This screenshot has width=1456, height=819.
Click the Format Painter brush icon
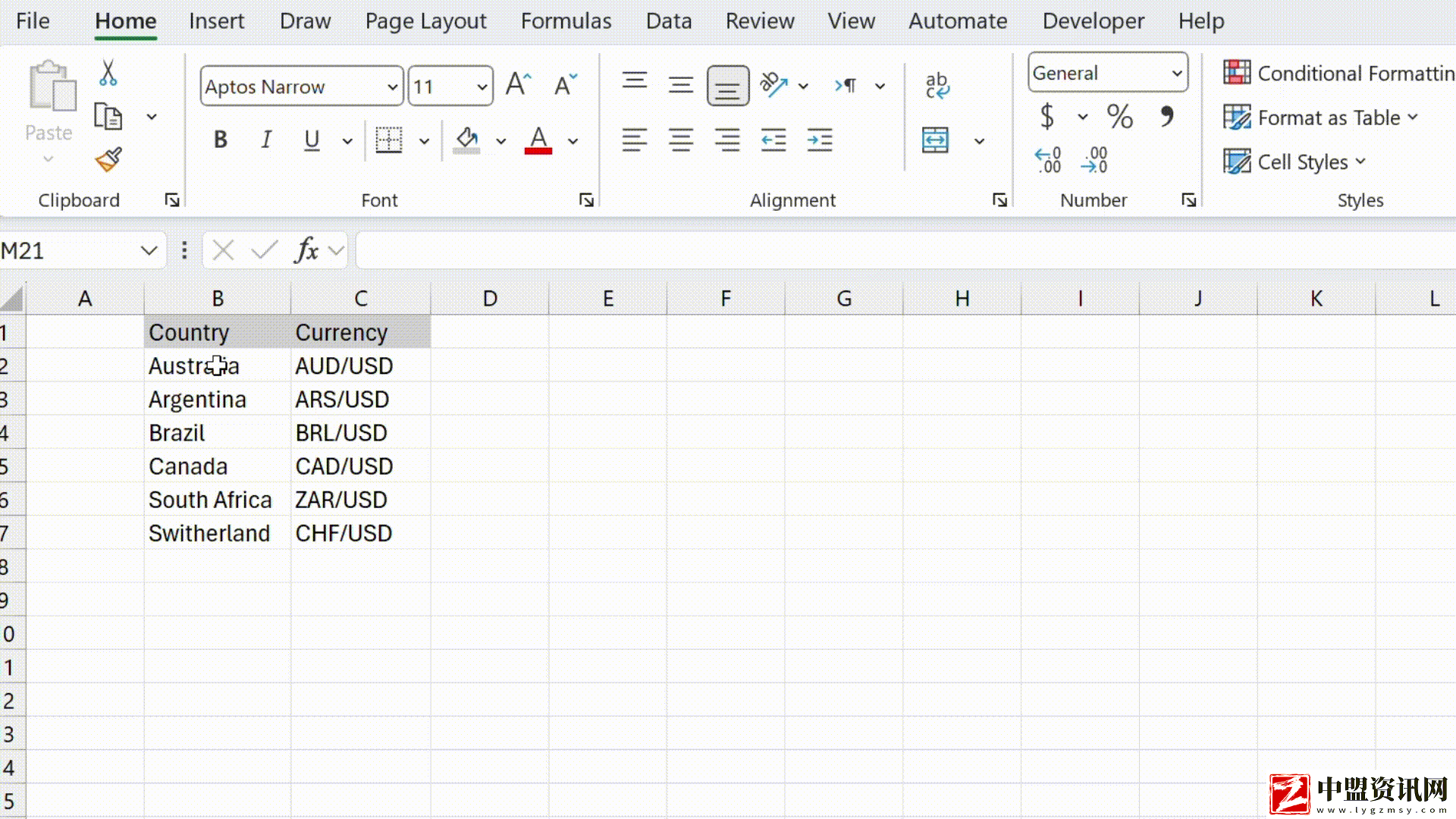point(108,159)
